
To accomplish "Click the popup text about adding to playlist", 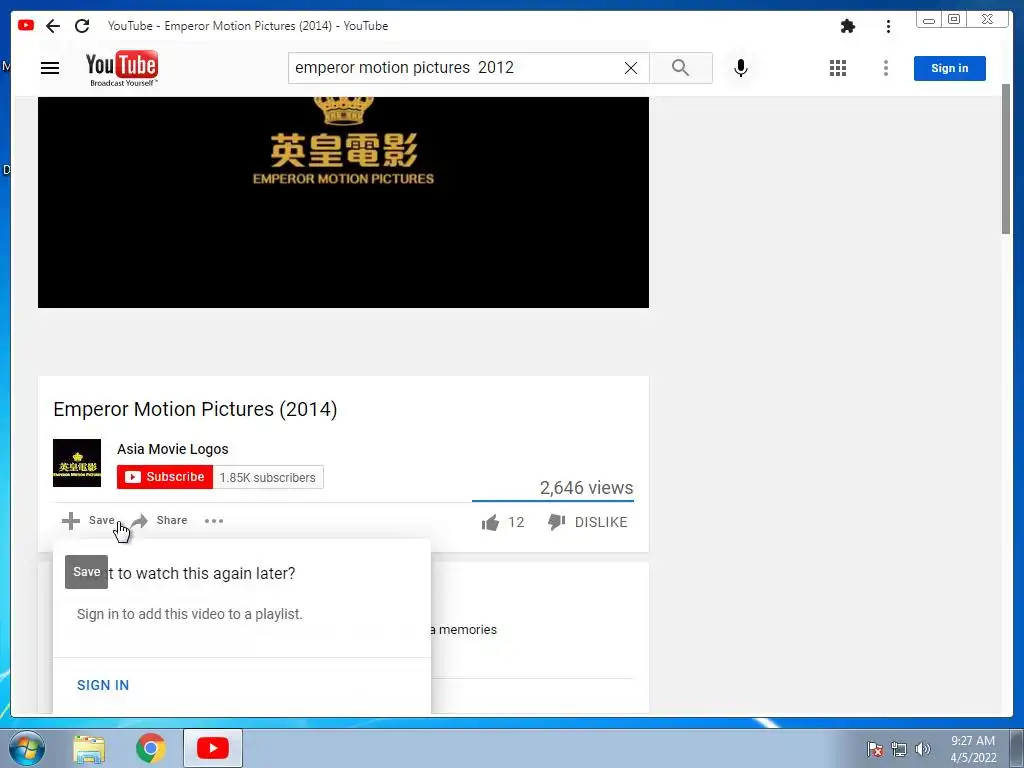I will pos(189,614).
